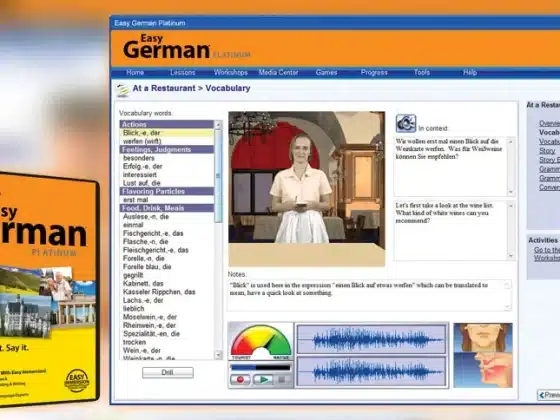This screenshot has height=420, width=560.
Task: Click the In context speaker icon
Action: pyautogui.click(x=406, y=123)
